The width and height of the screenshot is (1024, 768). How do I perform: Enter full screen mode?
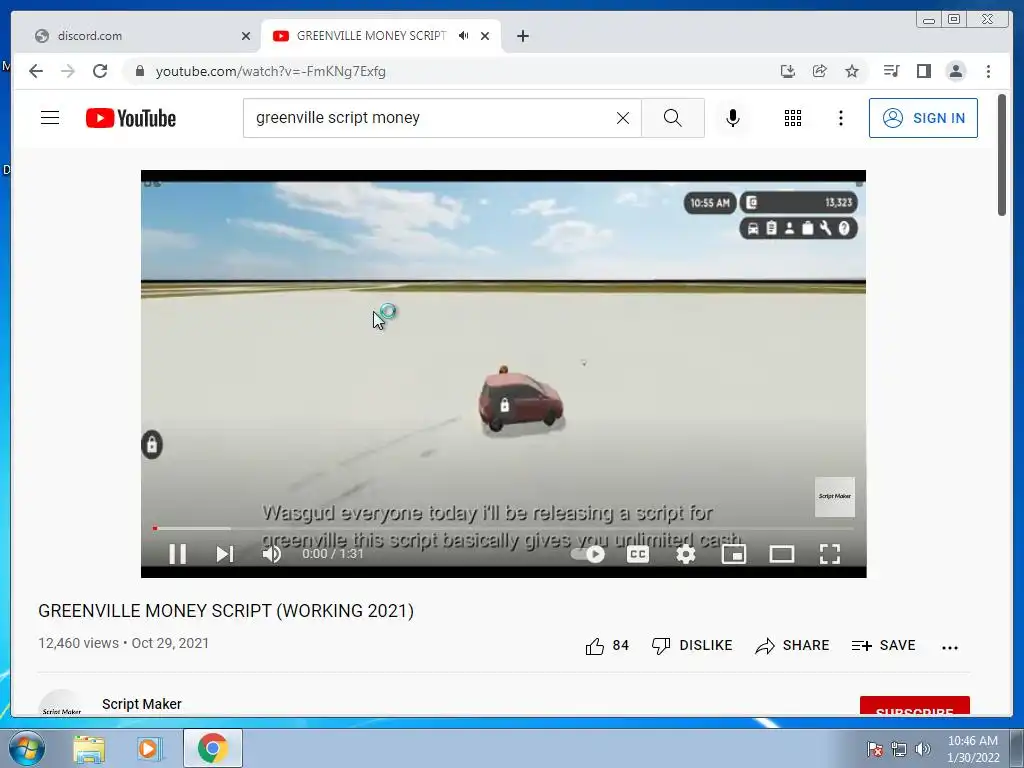(829, 554)
